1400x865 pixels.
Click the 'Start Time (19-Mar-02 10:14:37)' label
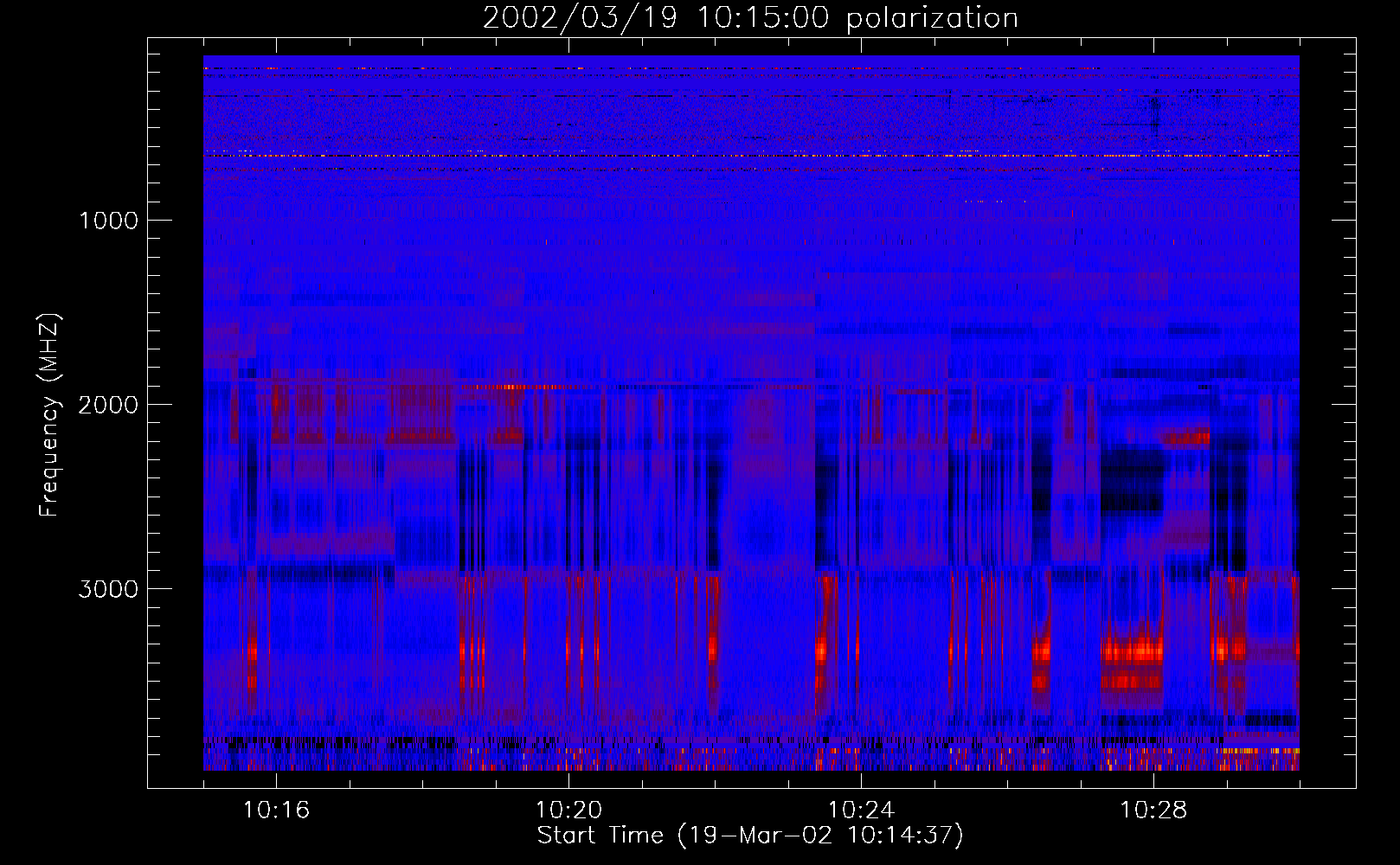[x=750, y=836]
